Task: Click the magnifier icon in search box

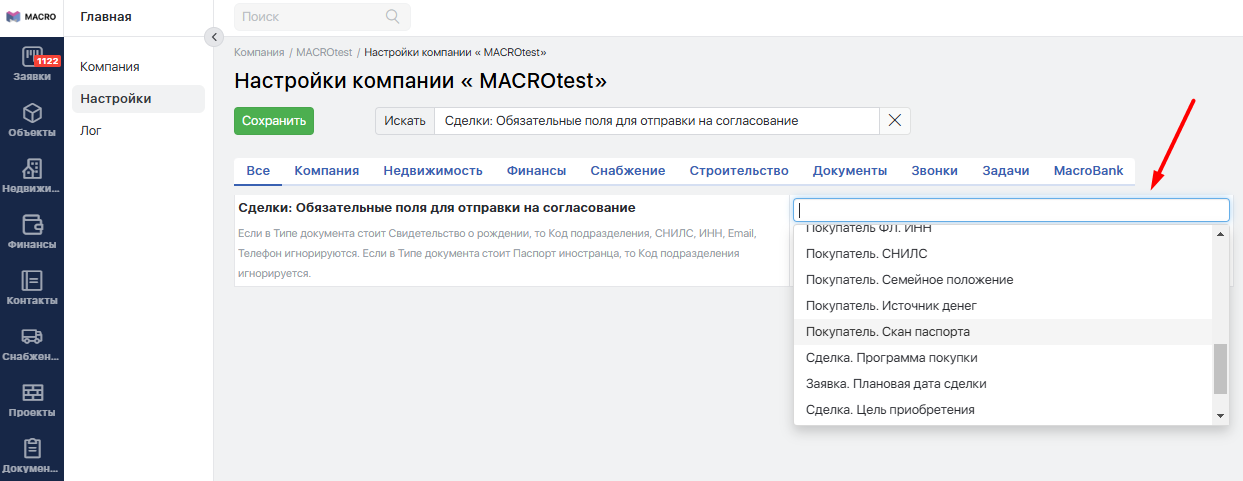Action: tap(392, 17)
